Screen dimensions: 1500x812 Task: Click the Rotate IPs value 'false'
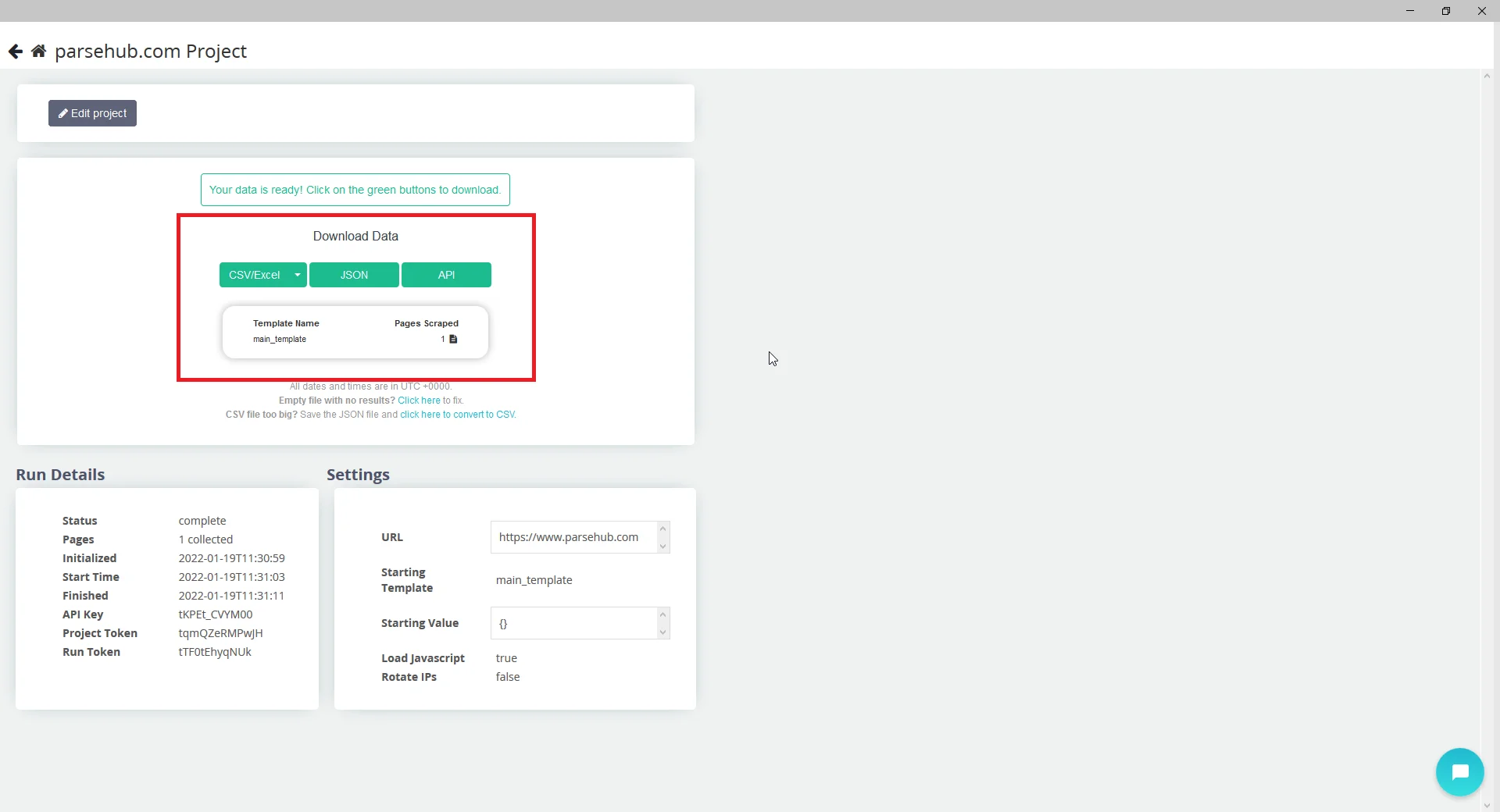(508, 677)
